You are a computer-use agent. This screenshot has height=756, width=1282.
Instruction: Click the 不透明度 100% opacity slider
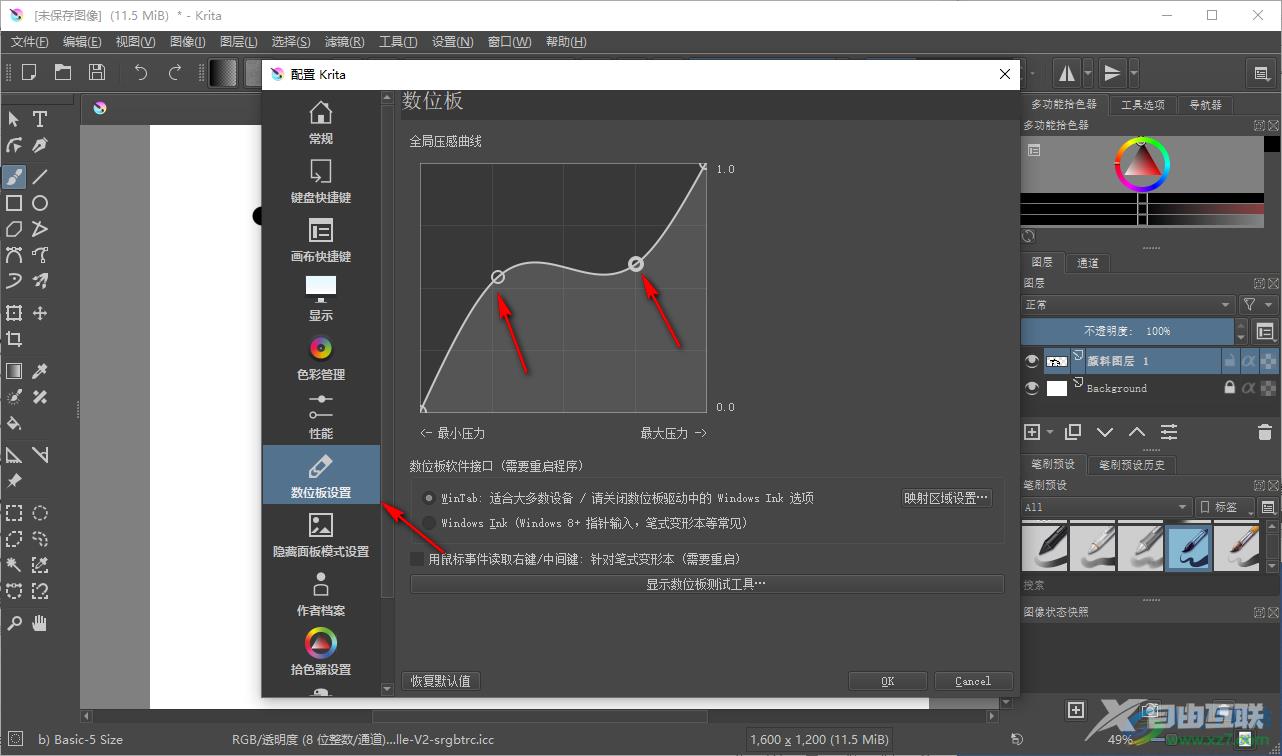(1128, 331)
